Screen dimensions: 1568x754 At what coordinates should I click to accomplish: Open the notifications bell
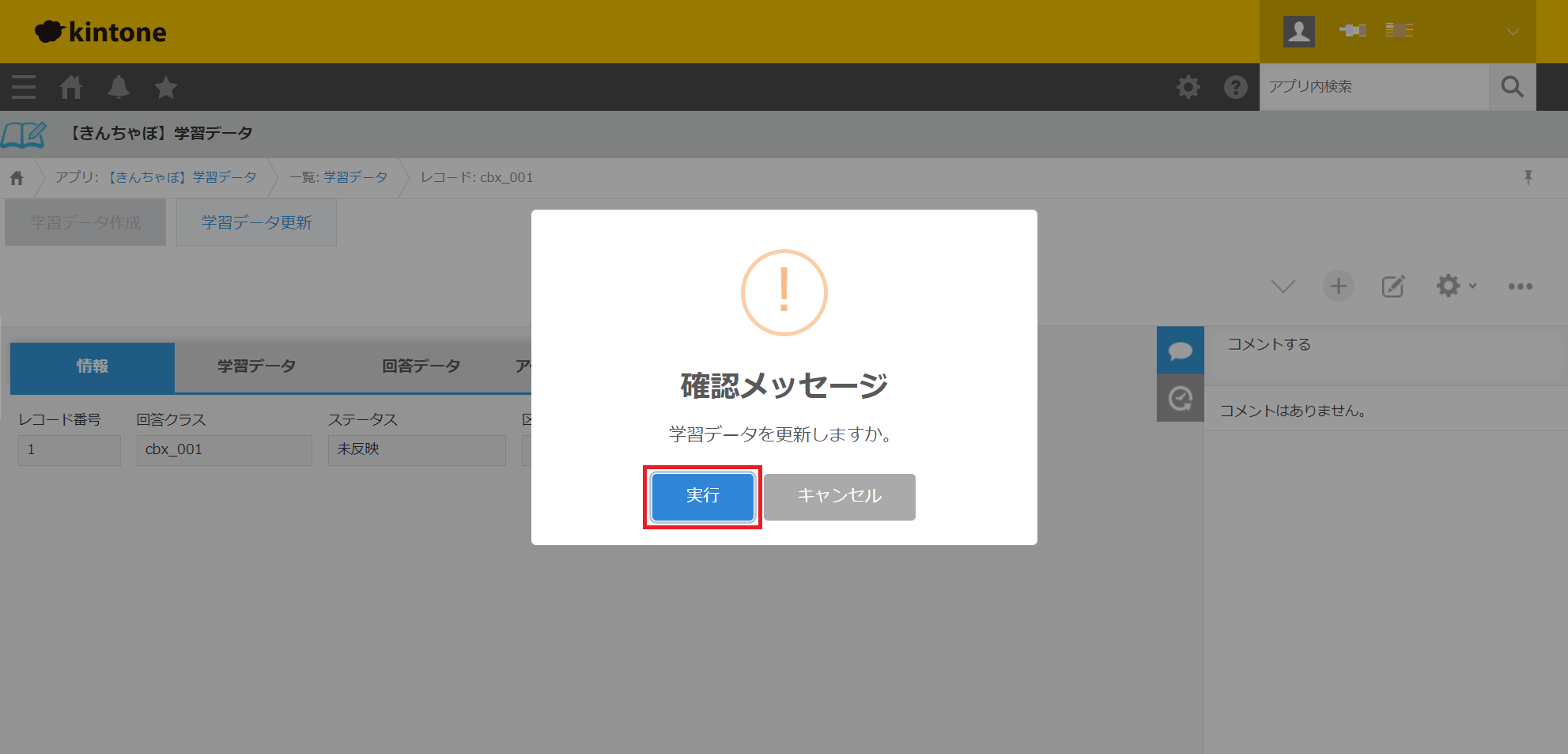tap(119, 87)
